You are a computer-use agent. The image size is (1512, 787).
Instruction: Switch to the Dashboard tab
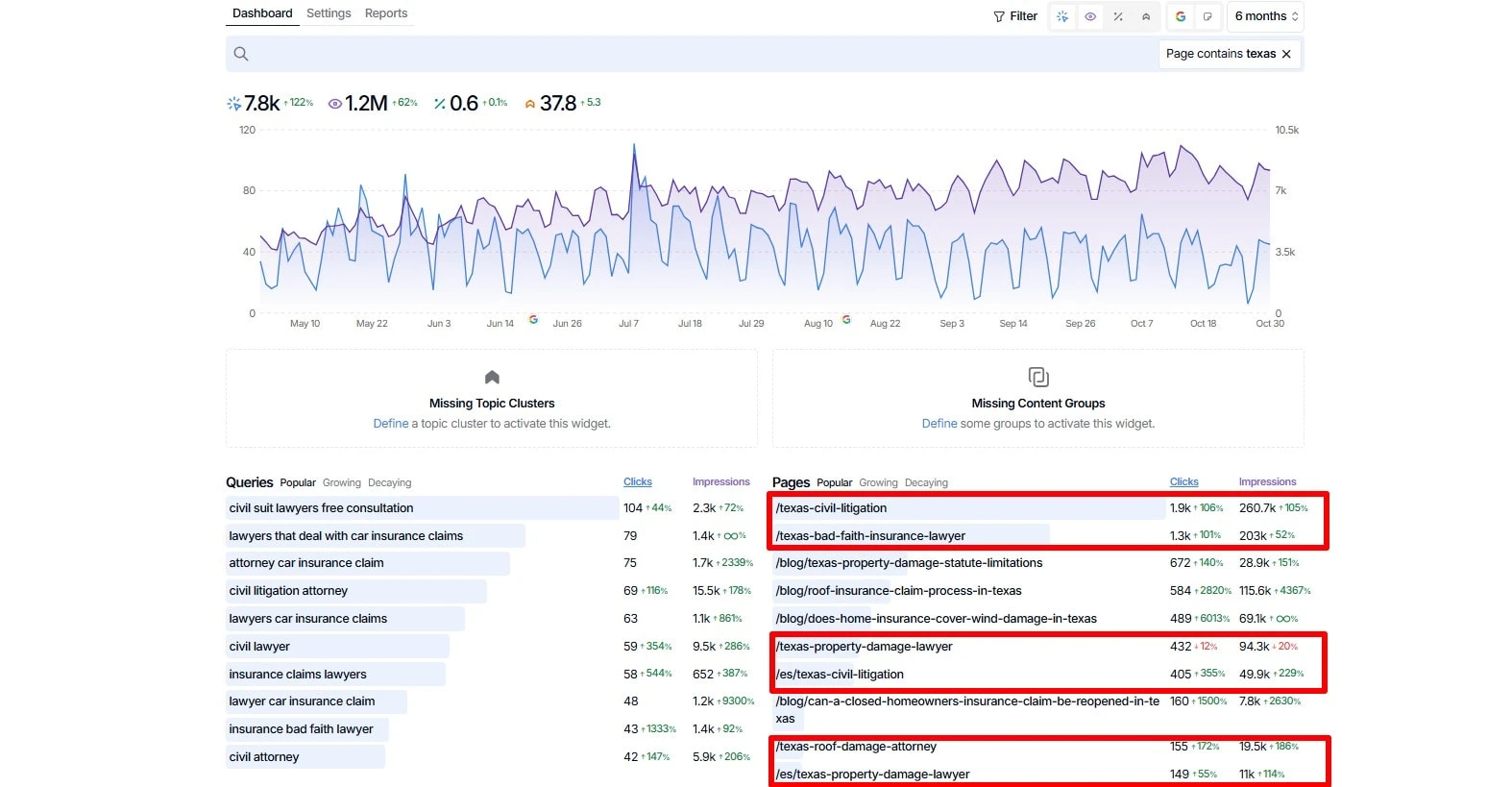pos(262,13)
